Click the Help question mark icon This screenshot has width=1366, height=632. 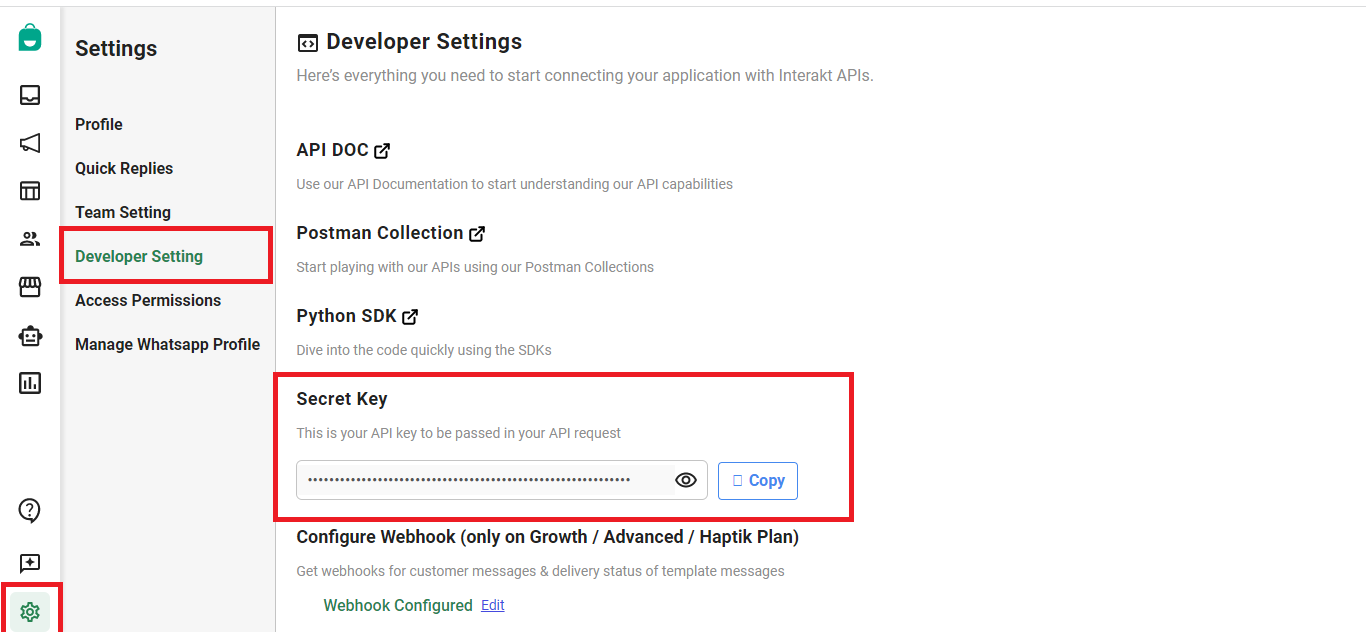pos(30,511)
